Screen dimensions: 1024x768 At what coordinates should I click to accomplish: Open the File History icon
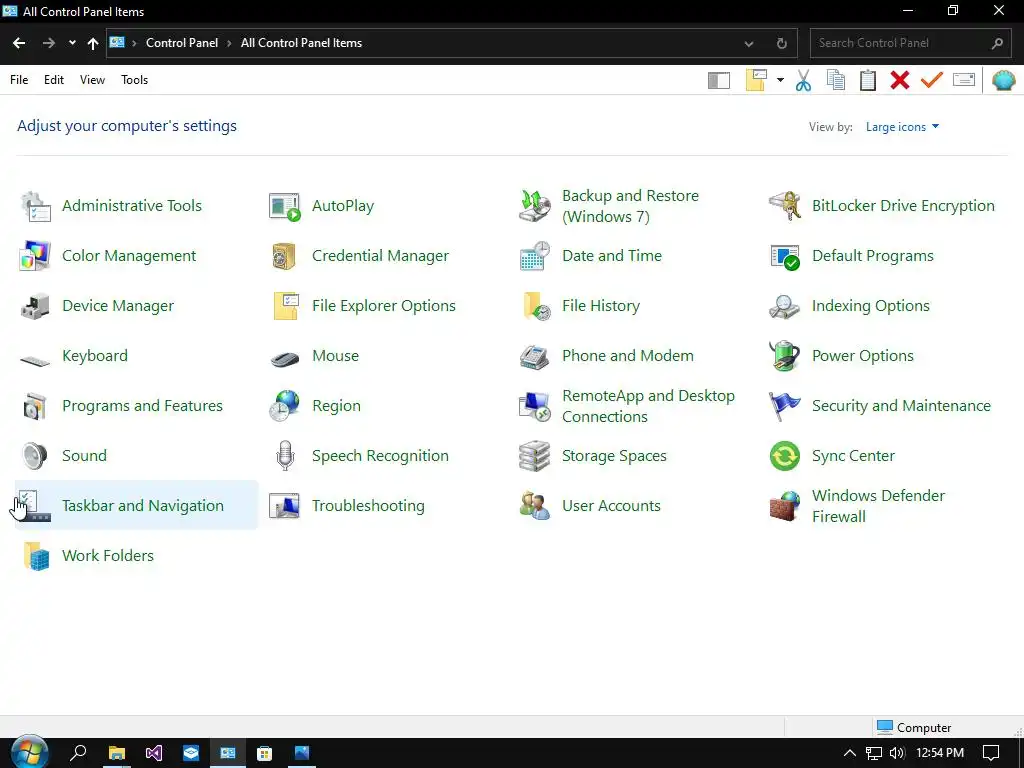[x=535, y=306]
